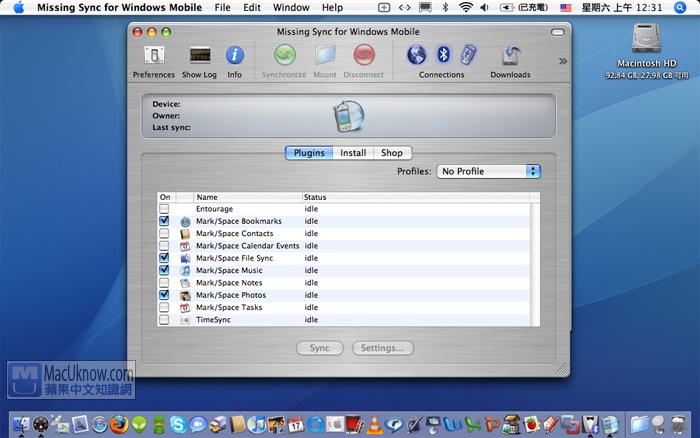This screenshot has height=438, width=700.
Task: Open the Wi-Fi menu bar icon
Action: tap(466, 7)
